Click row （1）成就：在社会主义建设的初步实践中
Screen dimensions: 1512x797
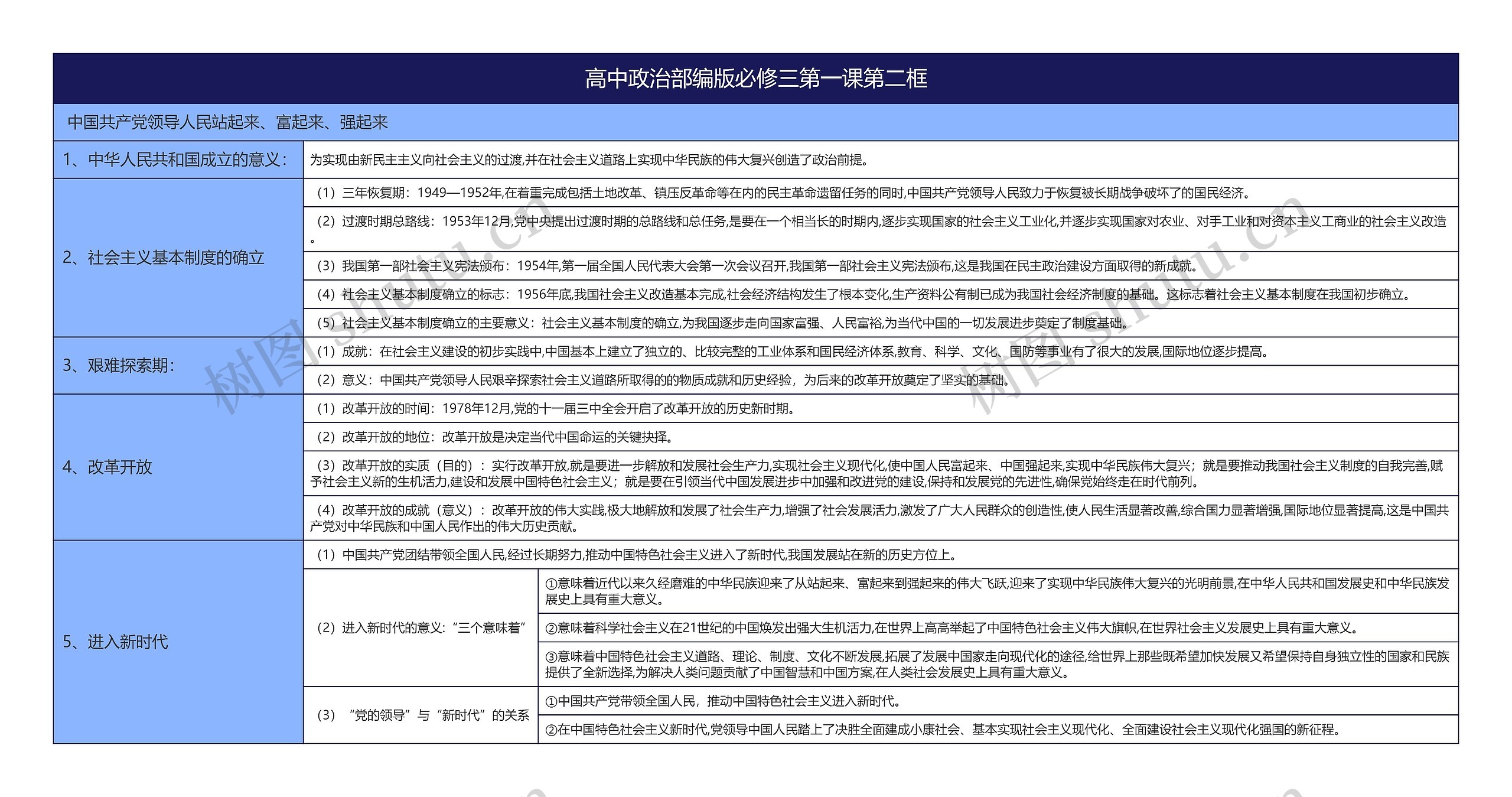[881, 352]
